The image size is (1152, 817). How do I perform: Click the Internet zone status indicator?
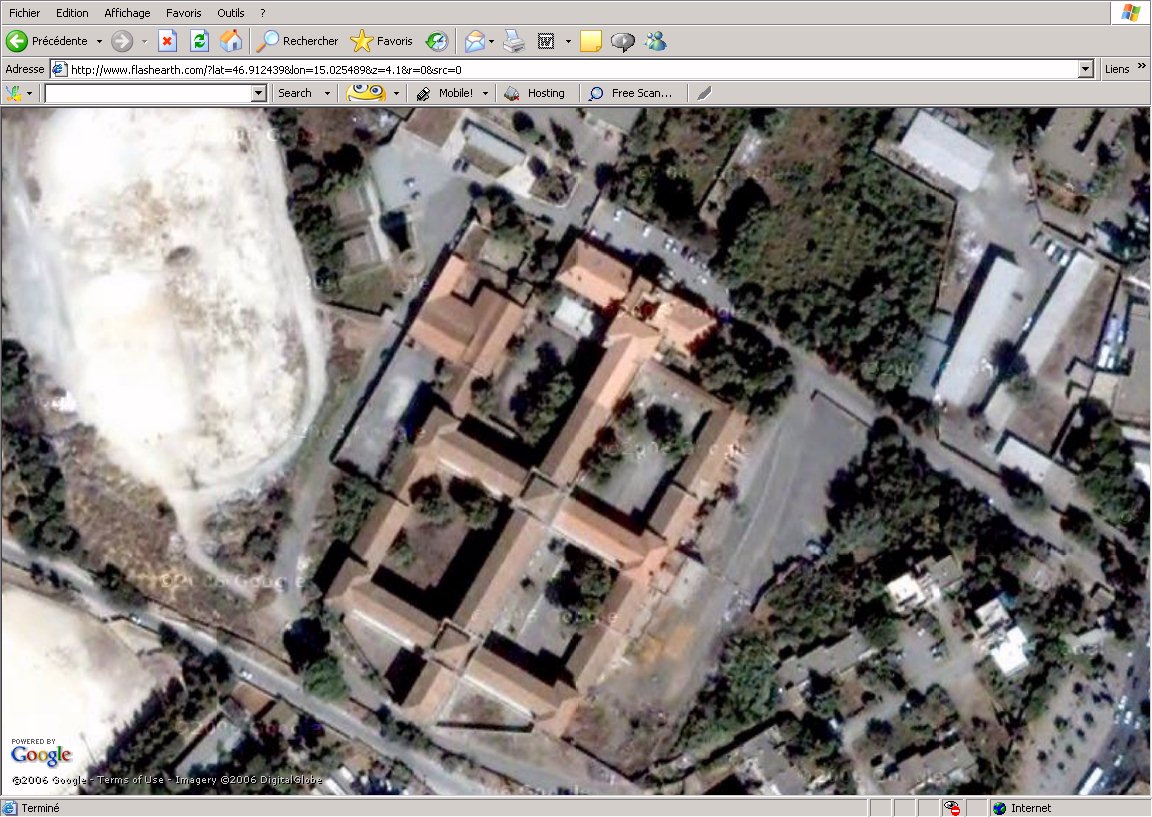(1022, 808)
